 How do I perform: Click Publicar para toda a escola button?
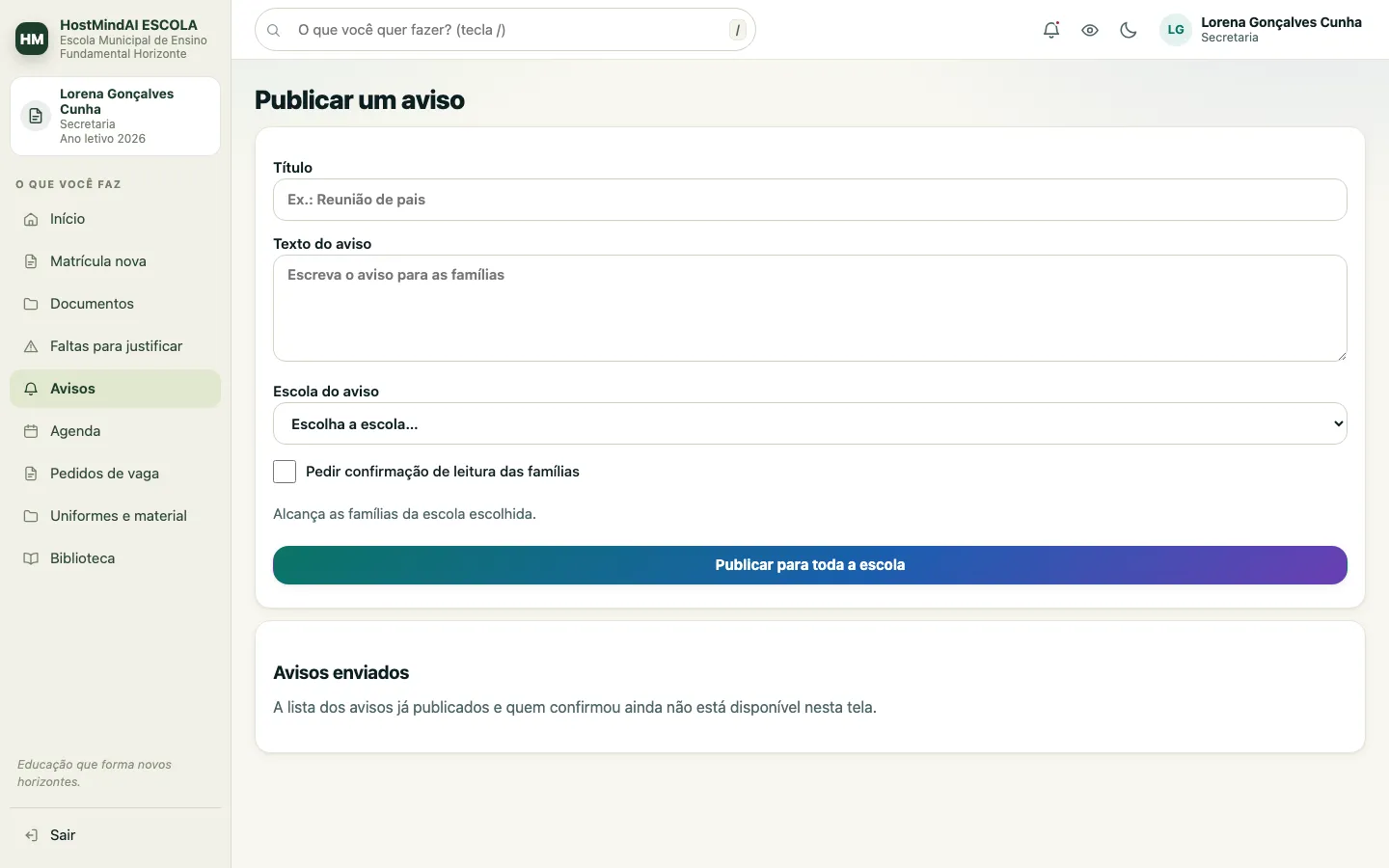(x=810, y=565)
